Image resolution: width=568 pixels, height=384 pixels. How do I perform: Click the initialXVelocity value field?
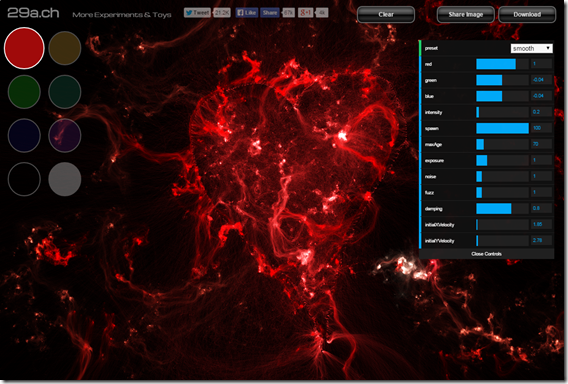pos(542,225)
